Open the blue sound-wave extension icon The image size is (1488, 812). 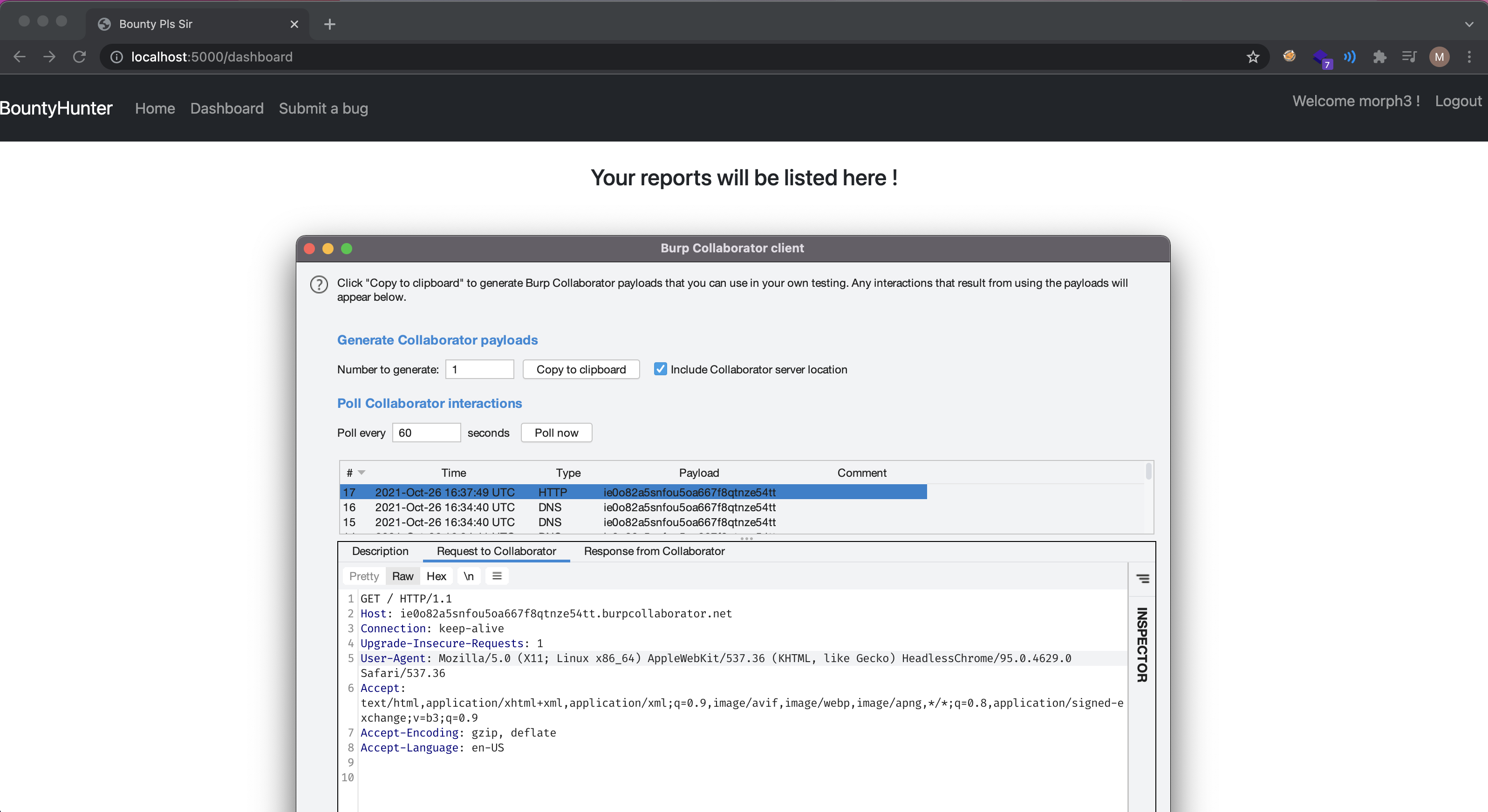(x=1349, y=56)
